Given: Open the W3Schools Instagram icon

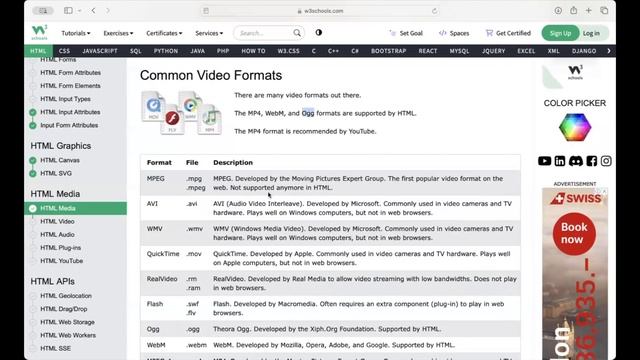Looking at the screenshot, I should (x=606, y=161).
